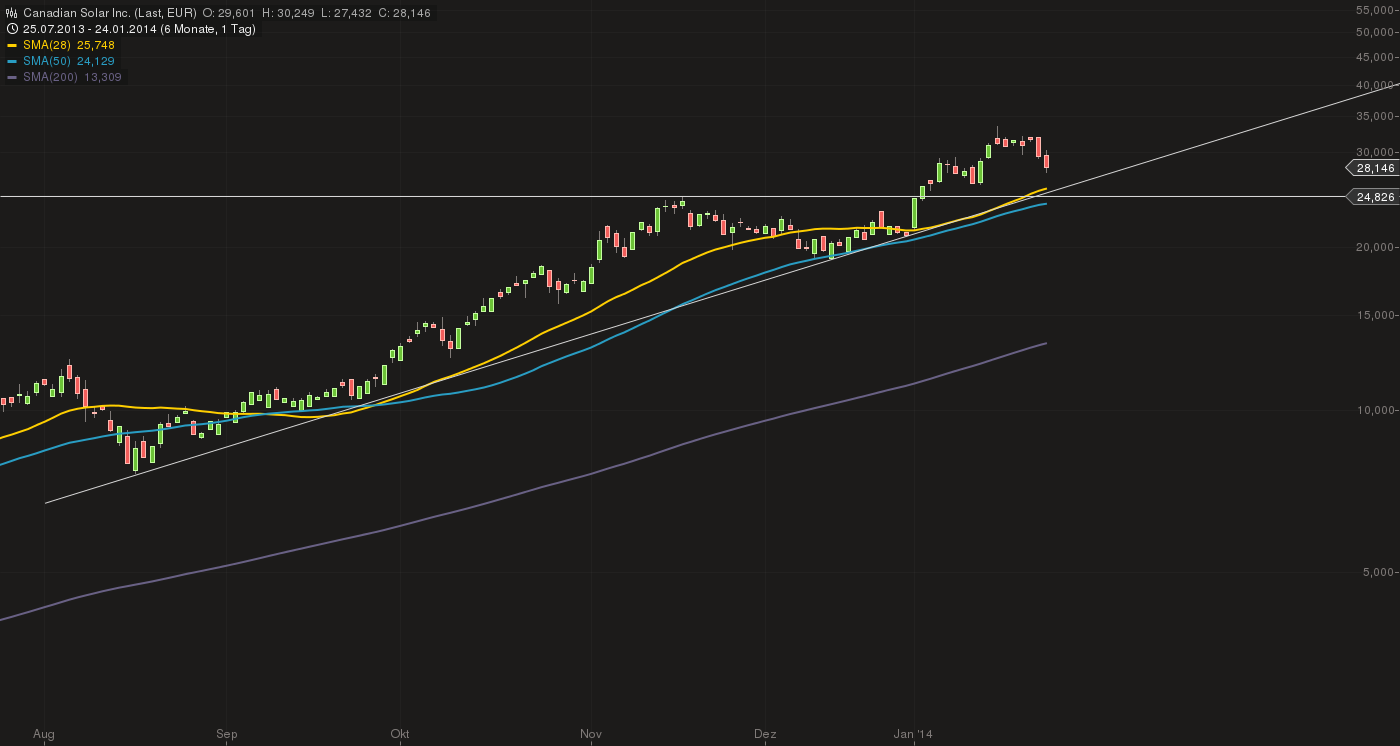Click the blue SMA(50) legend color marker
This screenshot has width=1400, height=746.
coord(12,61)
